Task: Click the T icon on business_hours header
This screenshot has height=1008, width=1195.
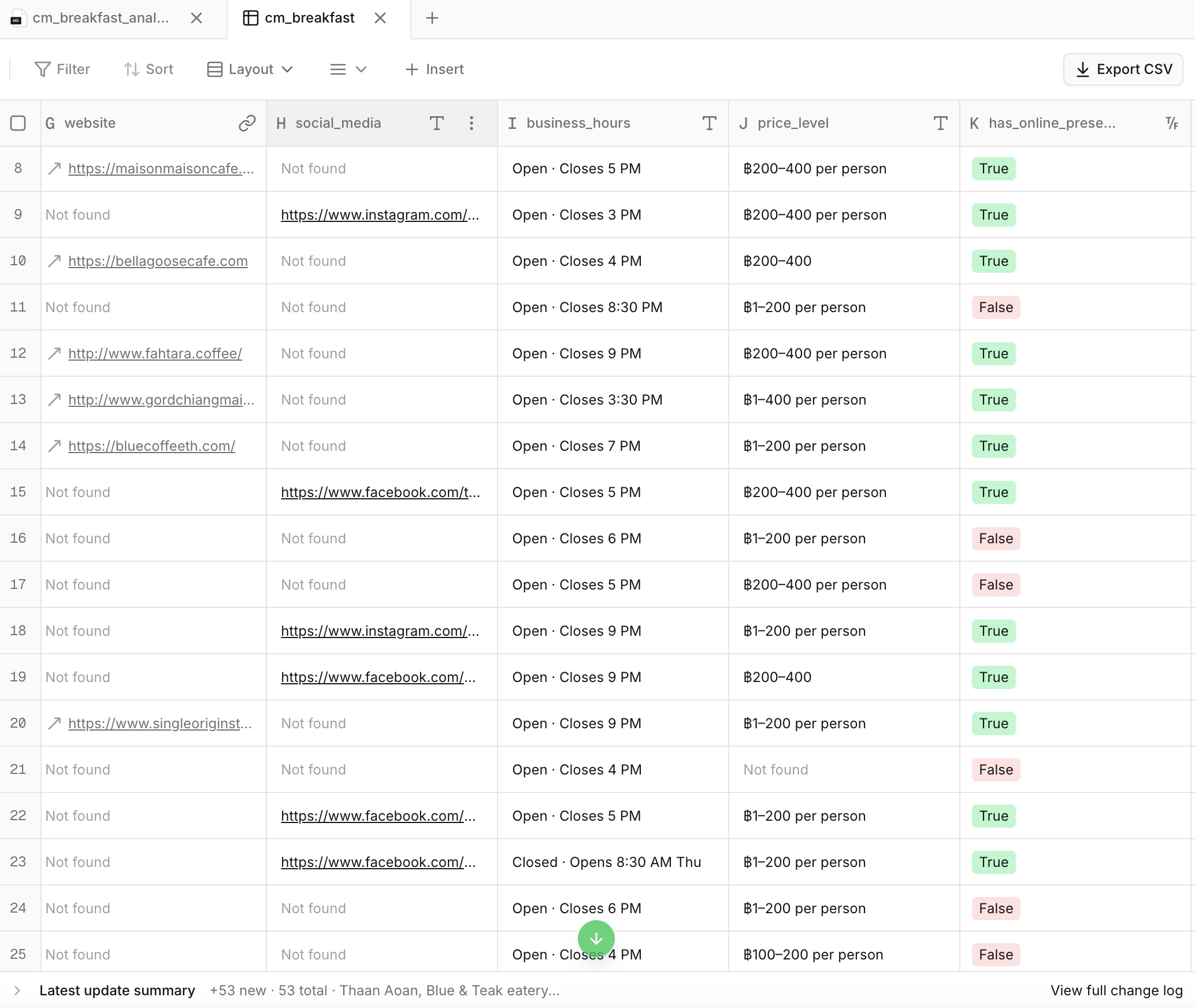Action: pos(709,123)
